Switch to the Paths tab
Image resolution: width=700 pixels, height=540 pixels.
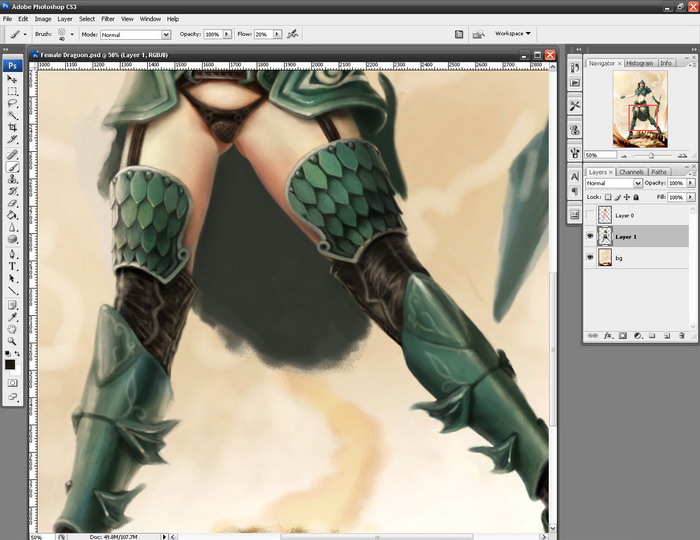click(658, 172)
